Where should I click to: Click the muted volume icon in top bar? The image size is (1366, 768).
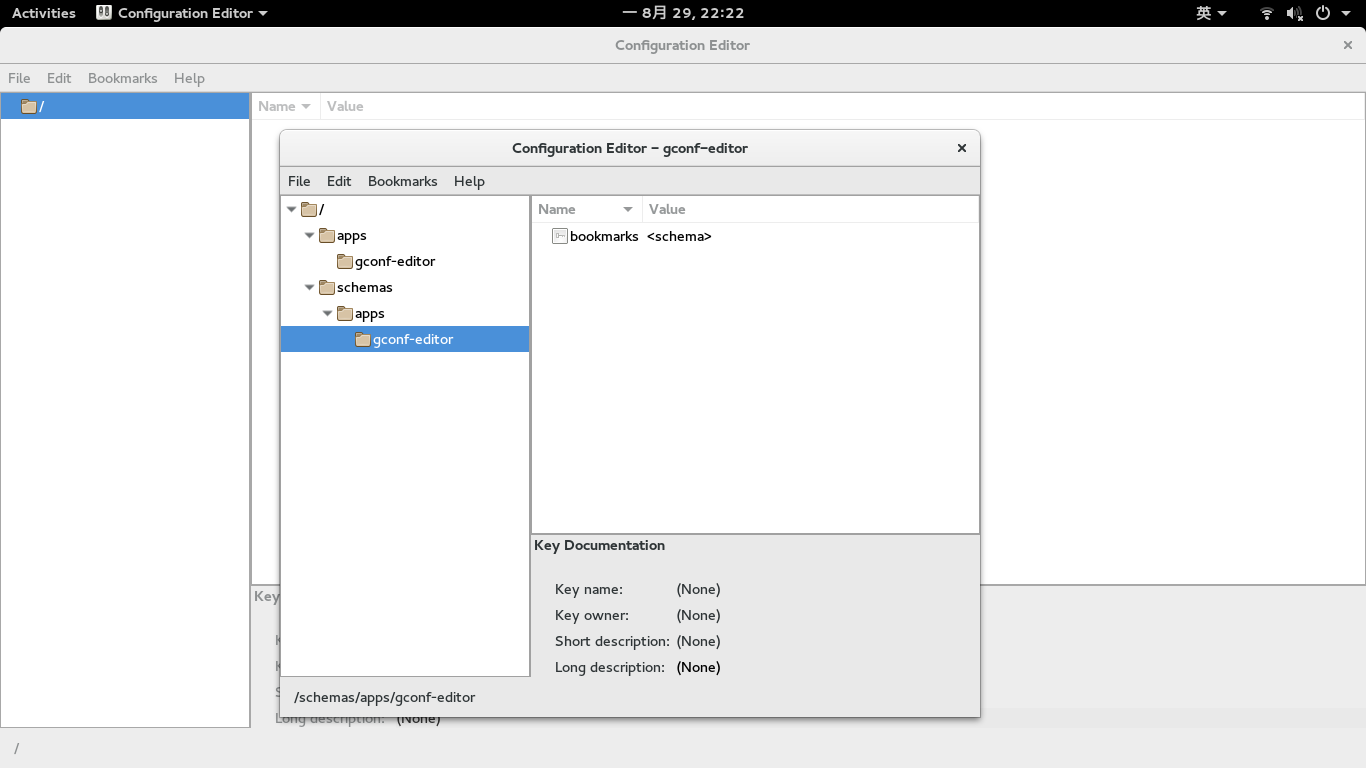click(1295, 13)
